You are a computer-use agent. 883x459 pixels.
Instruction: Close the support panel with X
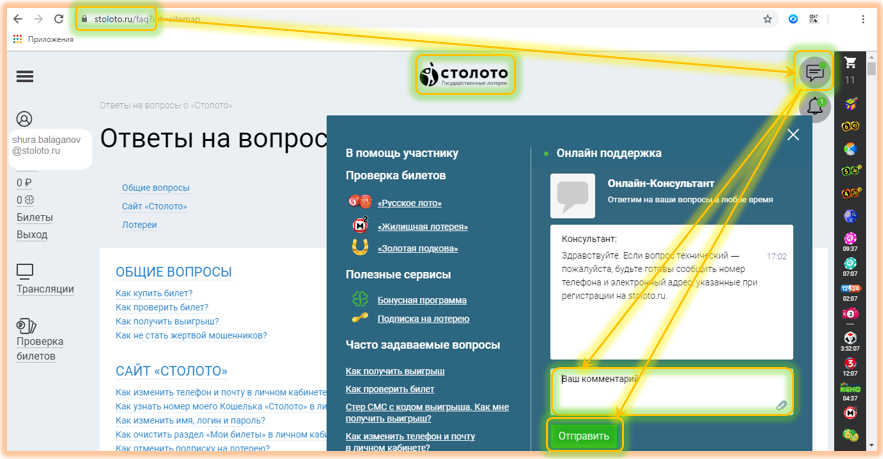[793, 135]
